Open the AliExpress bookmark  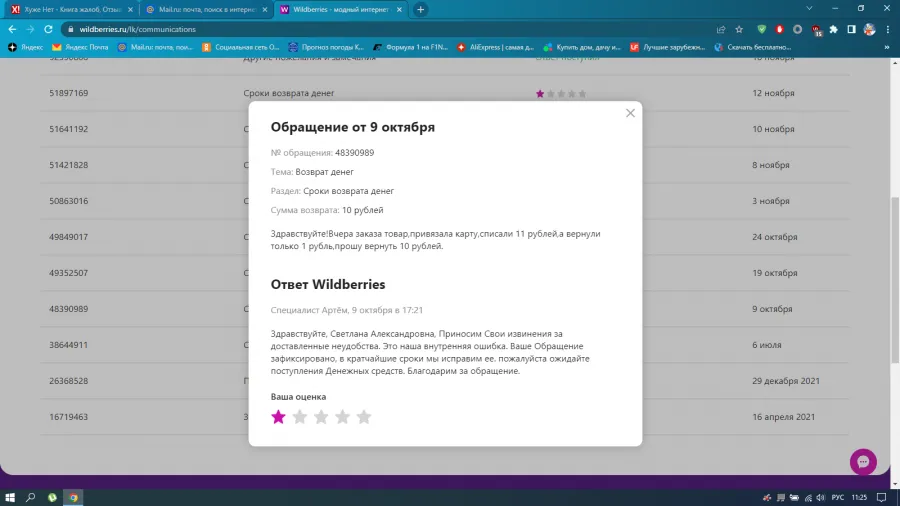(496, 47)
